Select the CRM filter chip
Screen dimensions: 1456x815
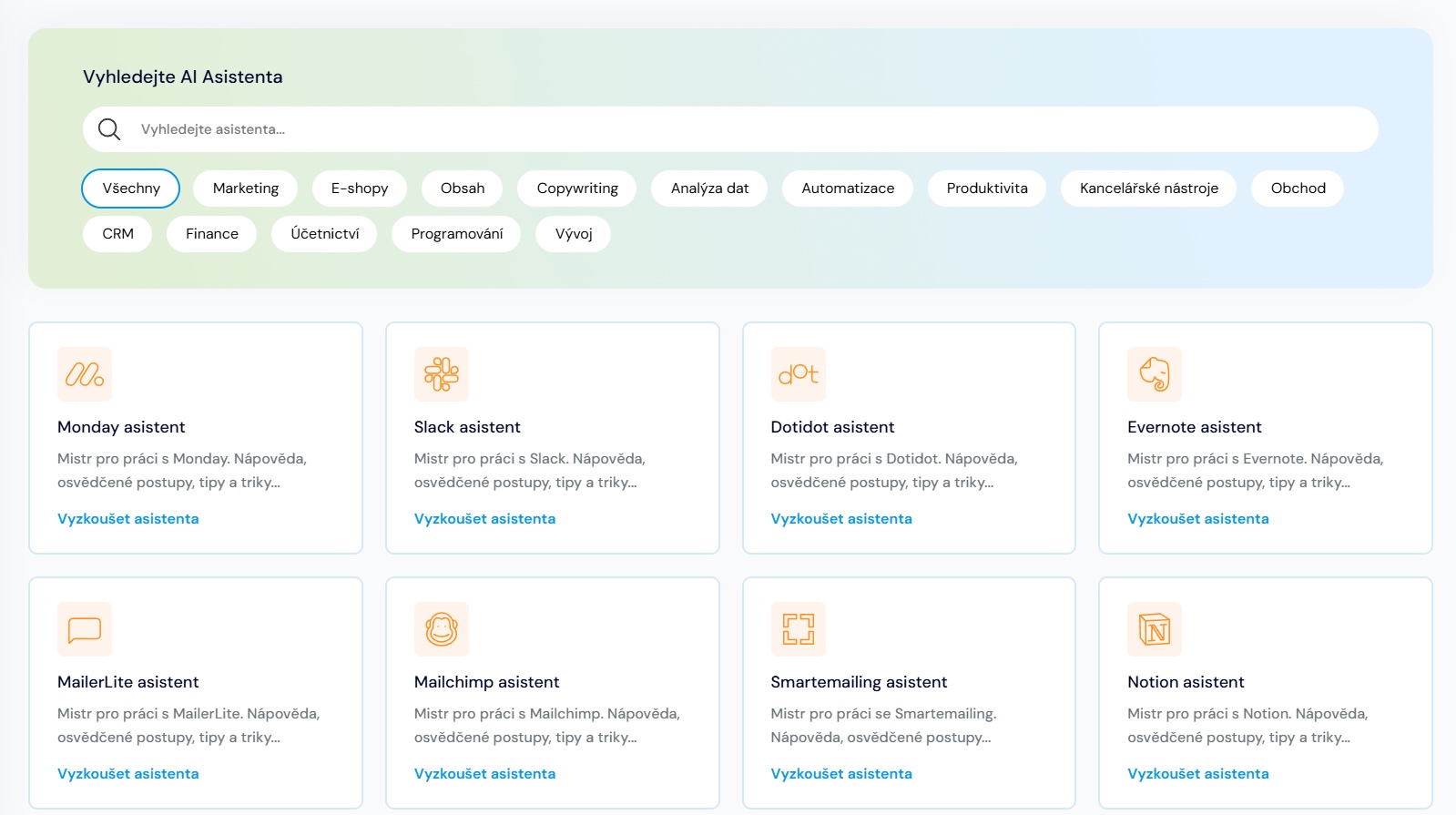(117, 234)
